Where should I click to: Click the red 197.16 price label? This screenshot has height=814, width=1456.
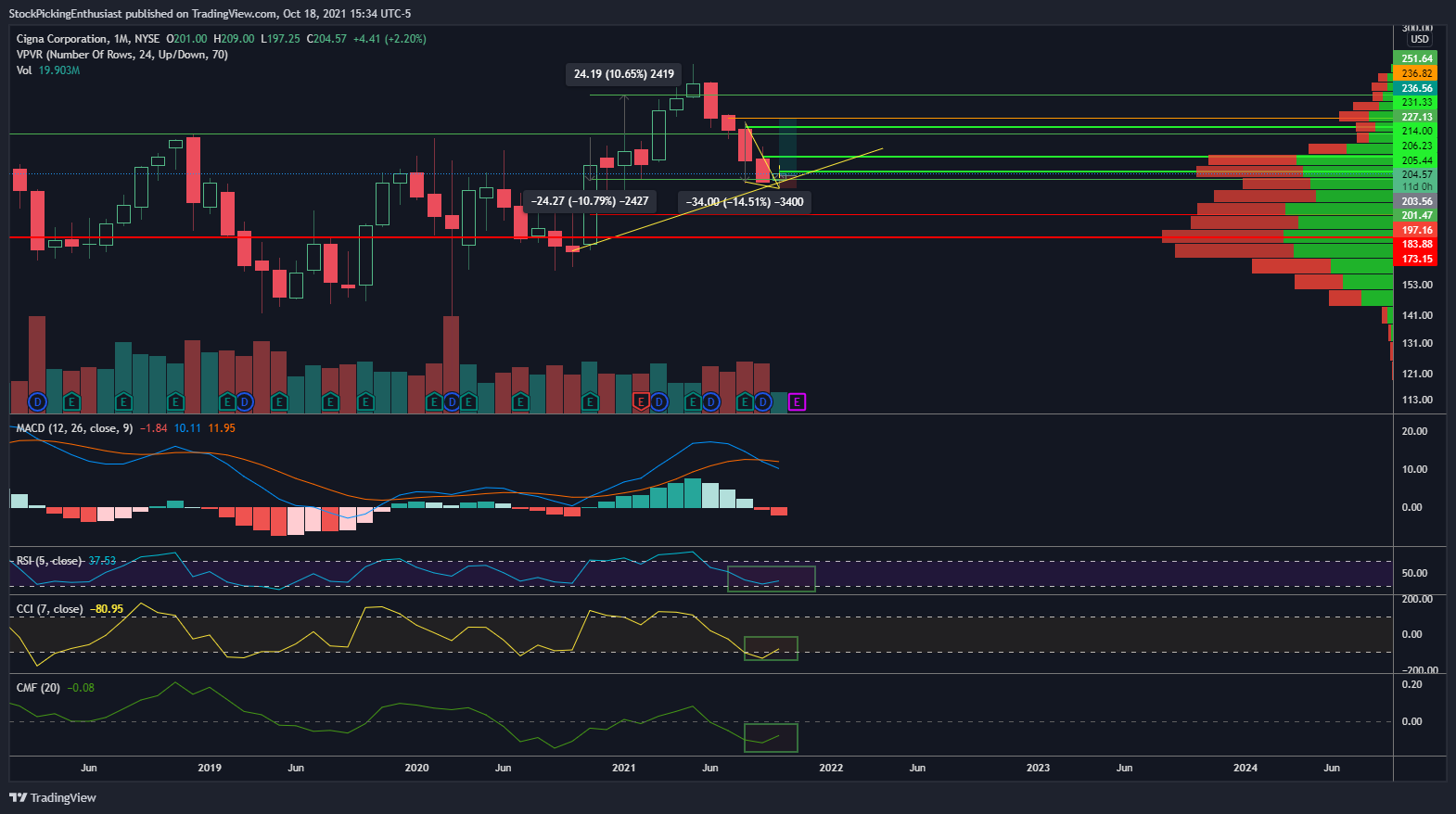[1415, 230]
